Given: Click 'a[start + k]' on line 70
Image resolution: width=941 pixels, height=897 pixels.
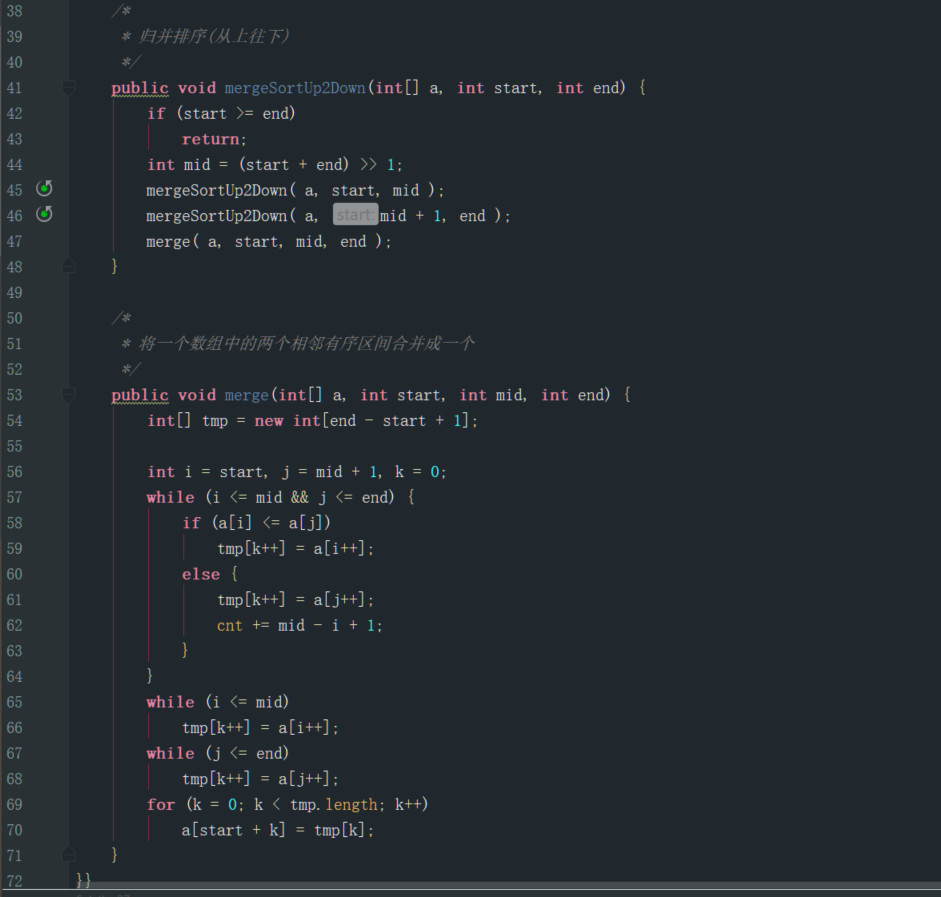Looking at the screenshot, I should (233, 830).
